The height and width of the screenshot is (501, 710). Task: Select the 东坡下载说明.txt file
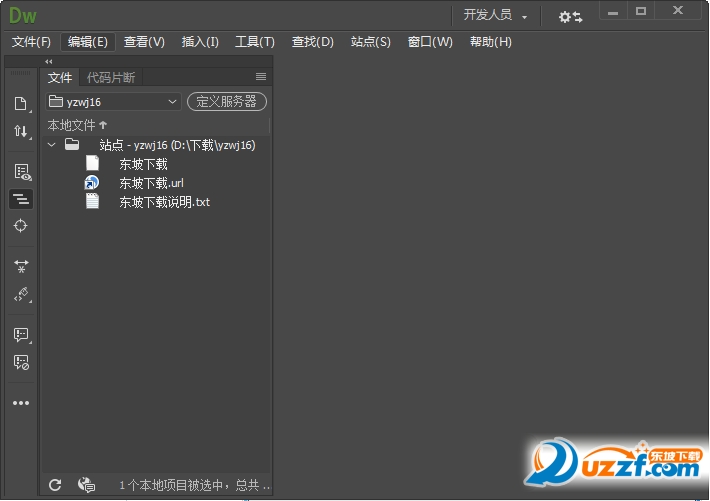(x=164, y=202)
